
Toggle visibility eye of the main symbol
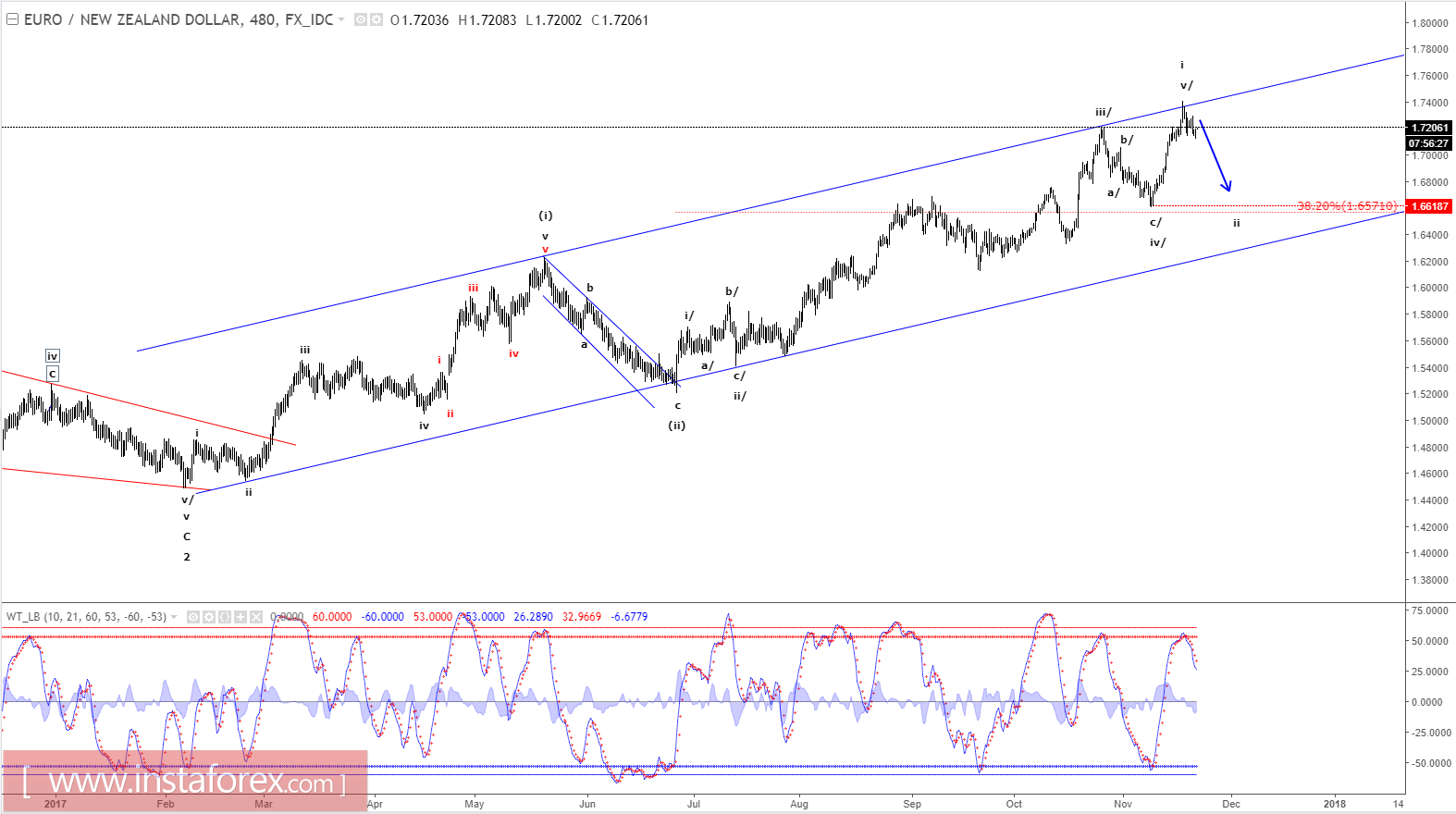coord(361,19)
